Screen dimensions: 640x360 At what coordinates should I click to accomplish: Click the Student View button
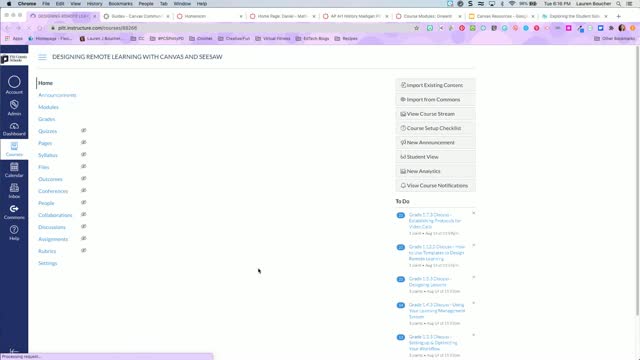pyautogui.click(x=435, y=157)
